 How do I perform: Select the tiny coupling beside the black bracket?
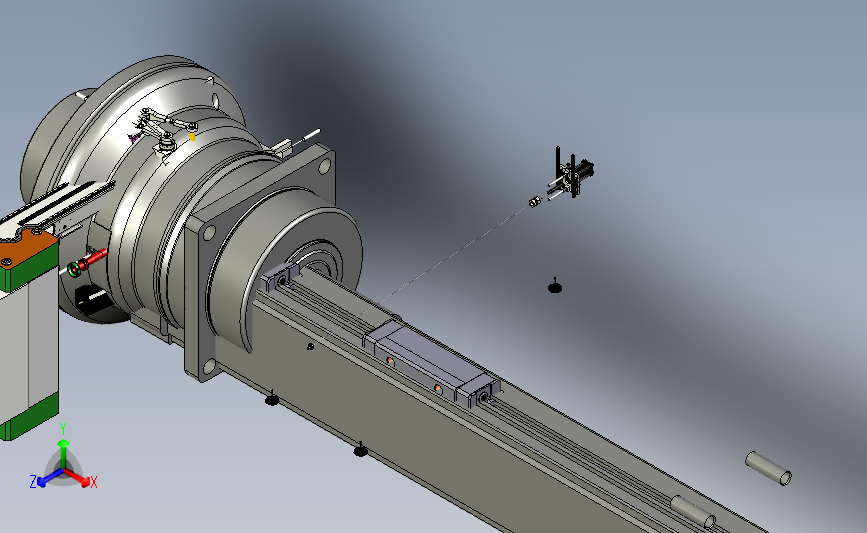point(534,202)
